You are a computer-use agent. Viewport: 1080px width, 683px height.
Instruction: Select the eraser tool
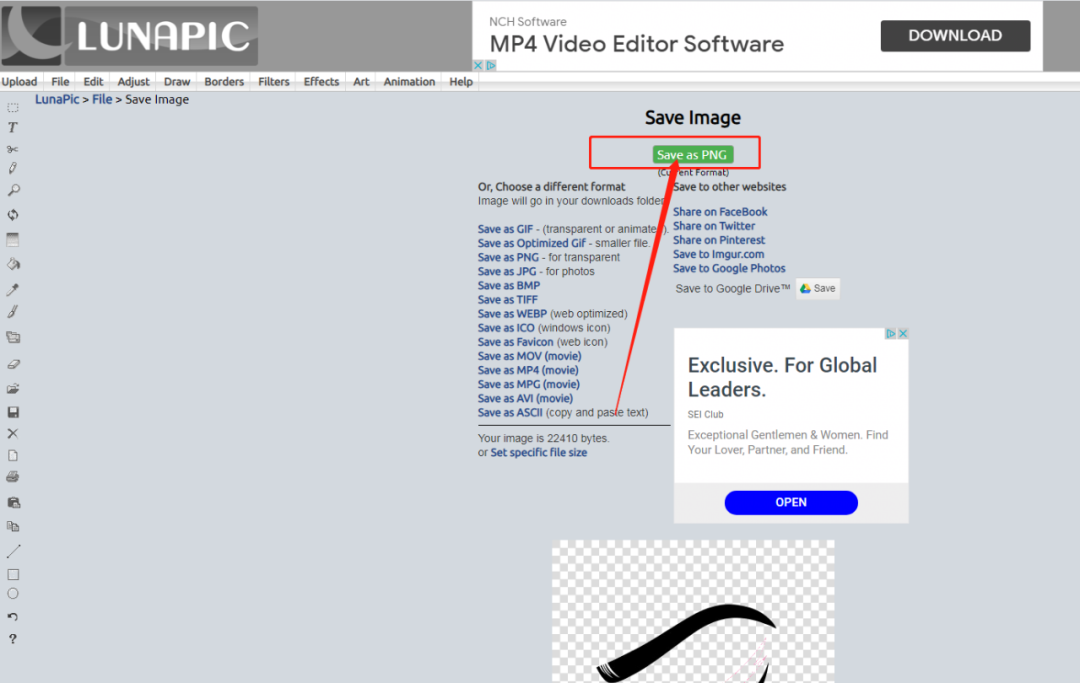click(12, 364)
